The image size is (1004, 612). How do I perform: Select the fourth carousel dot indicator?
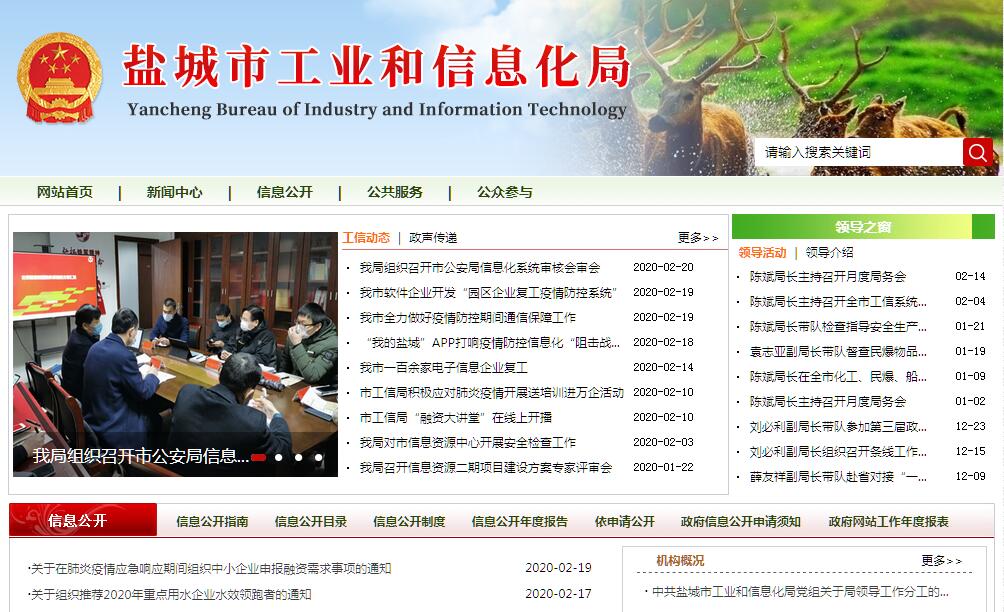pos(318,458)
